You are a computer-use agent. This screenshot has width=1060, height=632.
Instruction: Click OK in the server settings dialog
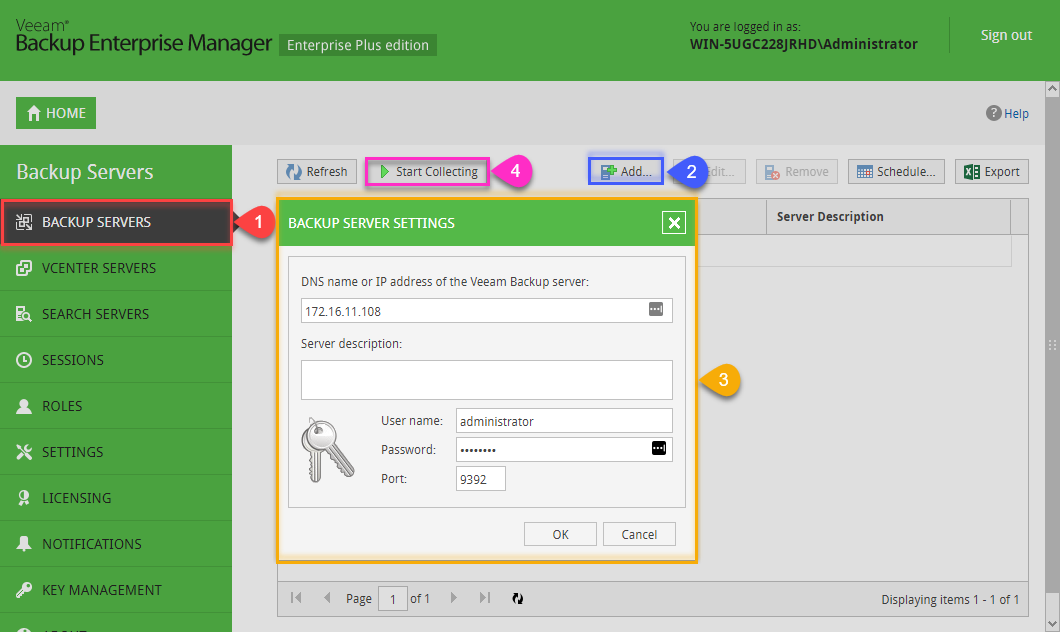(560, 534)
